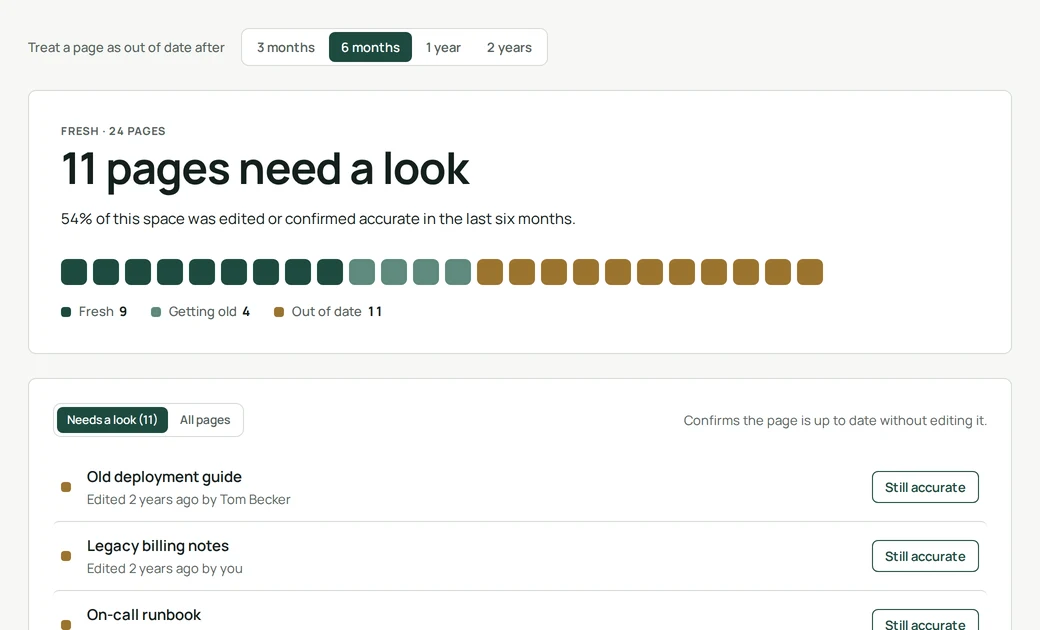The image size is (1040, 630).
Task: Click the amber dot beside Old deployment guide
Action: (x=66, y=487)
